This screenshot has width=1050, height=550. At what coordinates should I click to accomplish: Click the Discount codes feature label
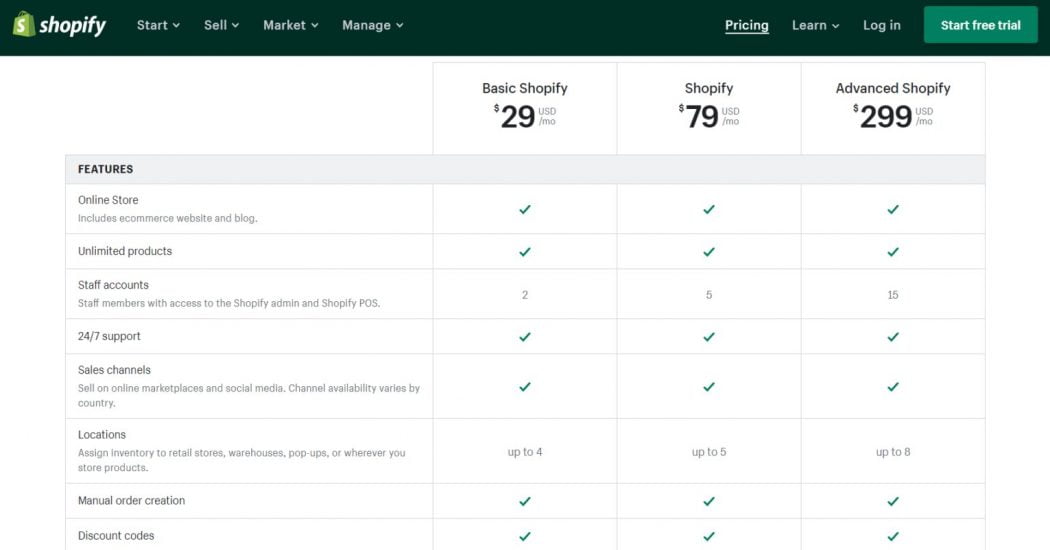click(116, 536)
